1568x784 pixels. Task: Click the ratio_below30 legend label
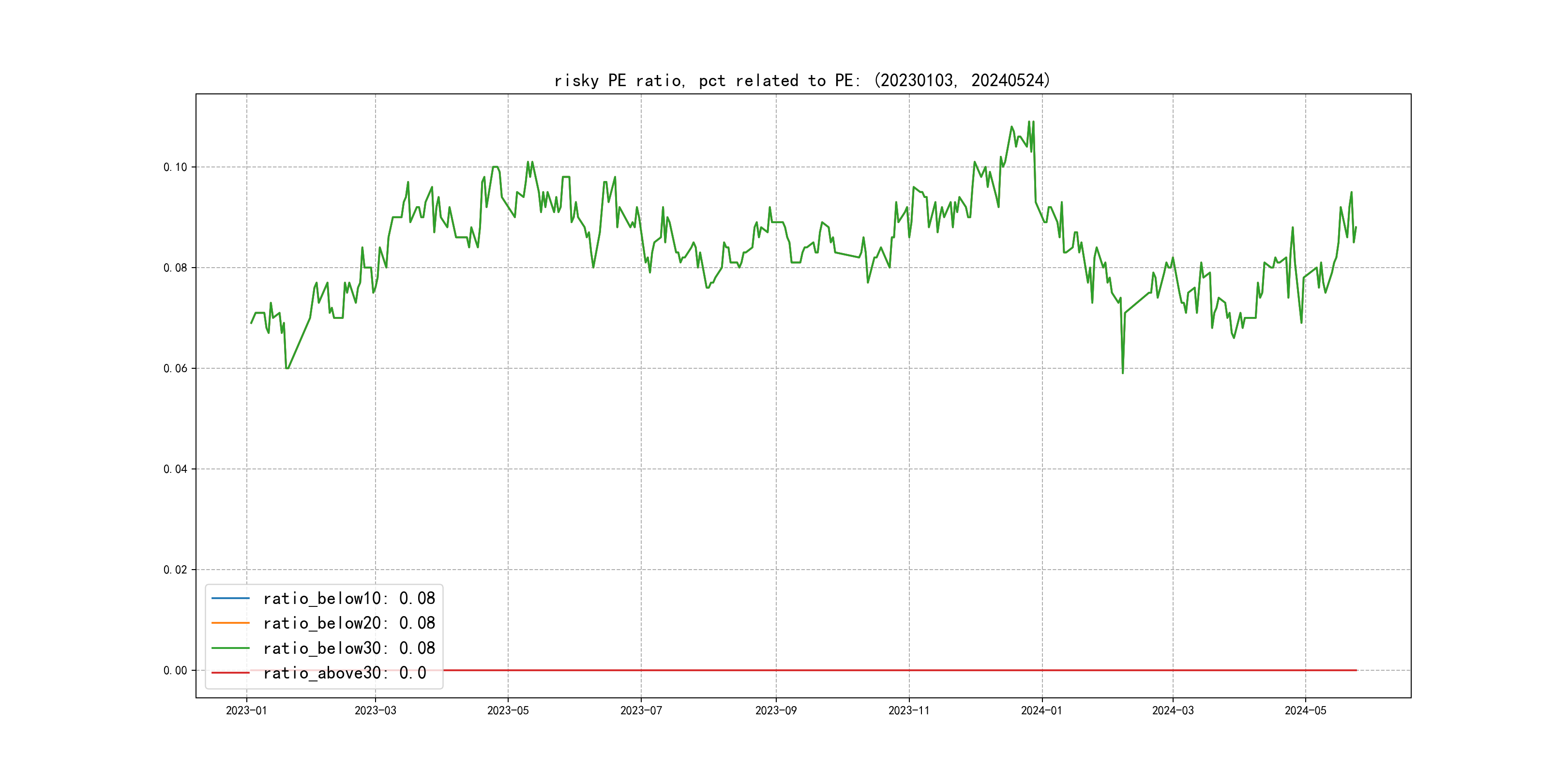tap(349, 648)
